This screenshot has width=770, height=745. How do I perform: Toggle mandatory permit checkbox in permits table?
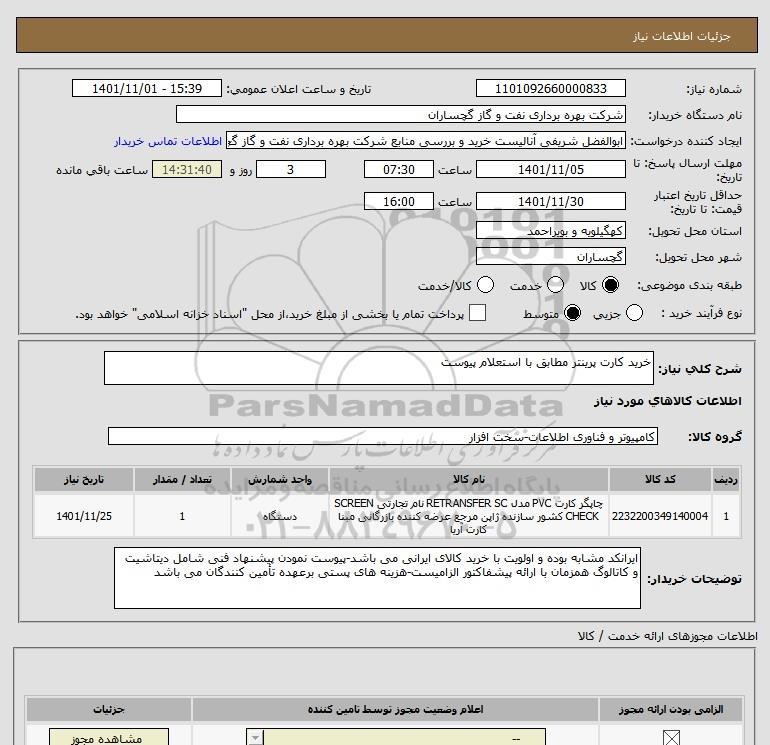pyautogui.click(x=671, y=738)
